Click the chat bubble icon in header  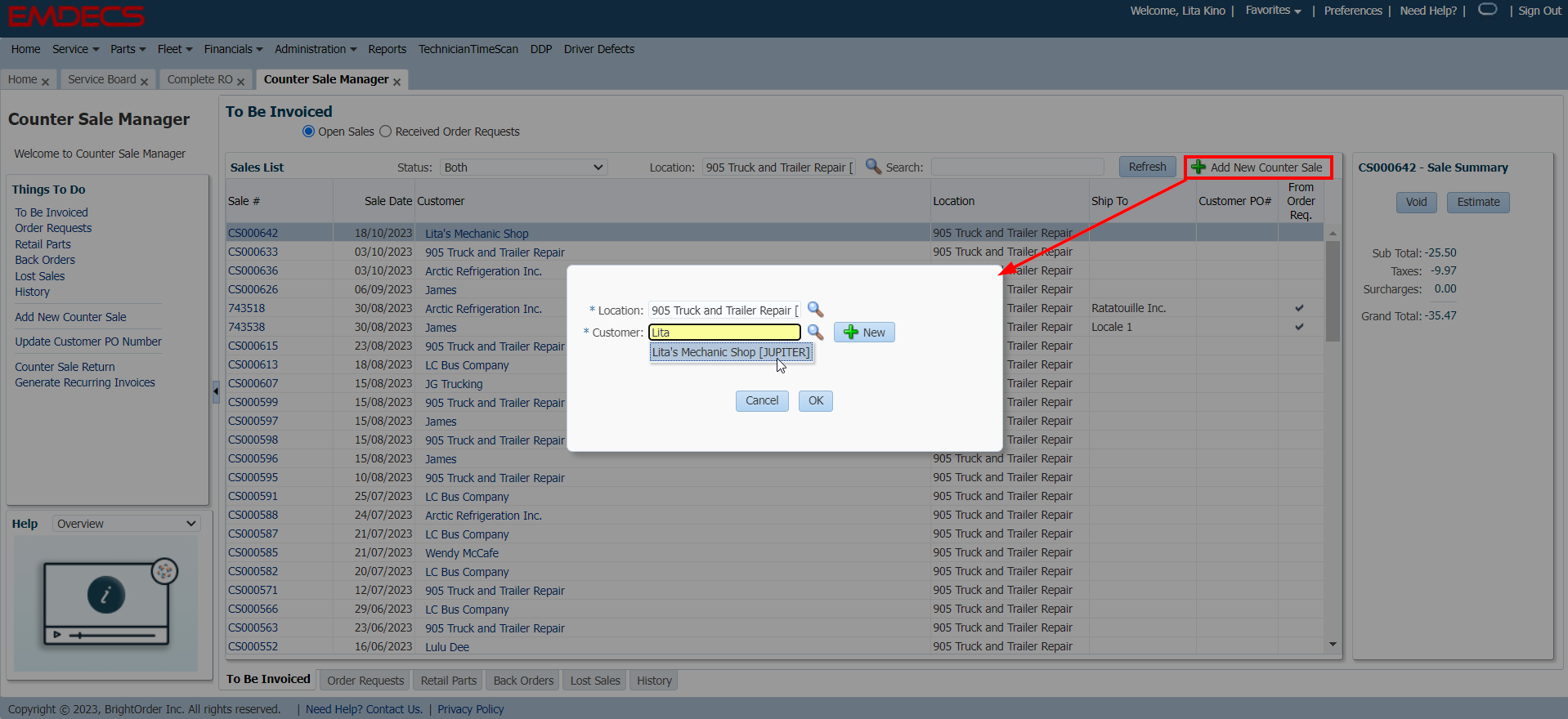coord(1488,10)
